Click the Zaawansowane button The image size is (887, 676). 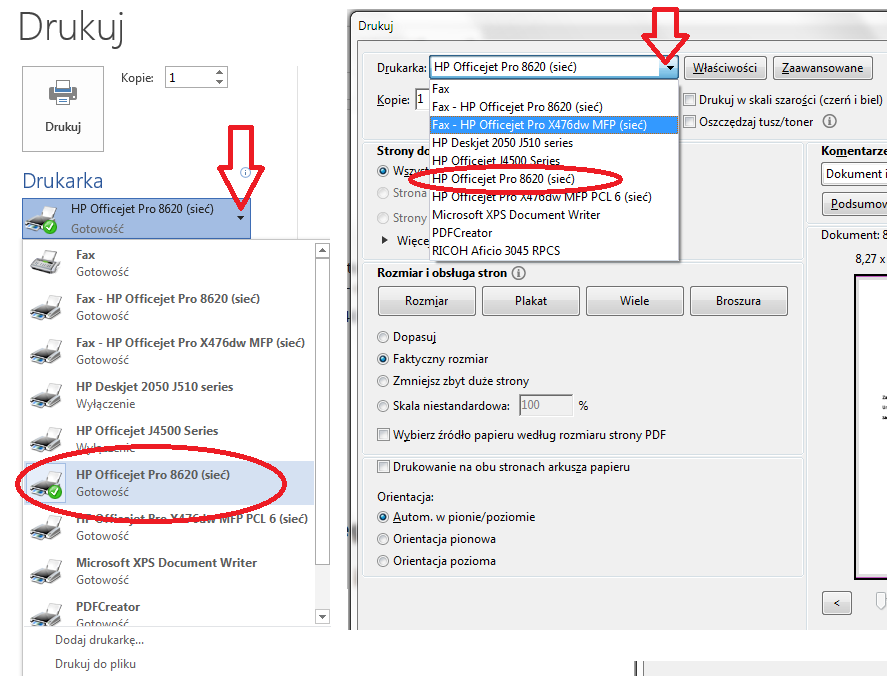coord(822,68)
